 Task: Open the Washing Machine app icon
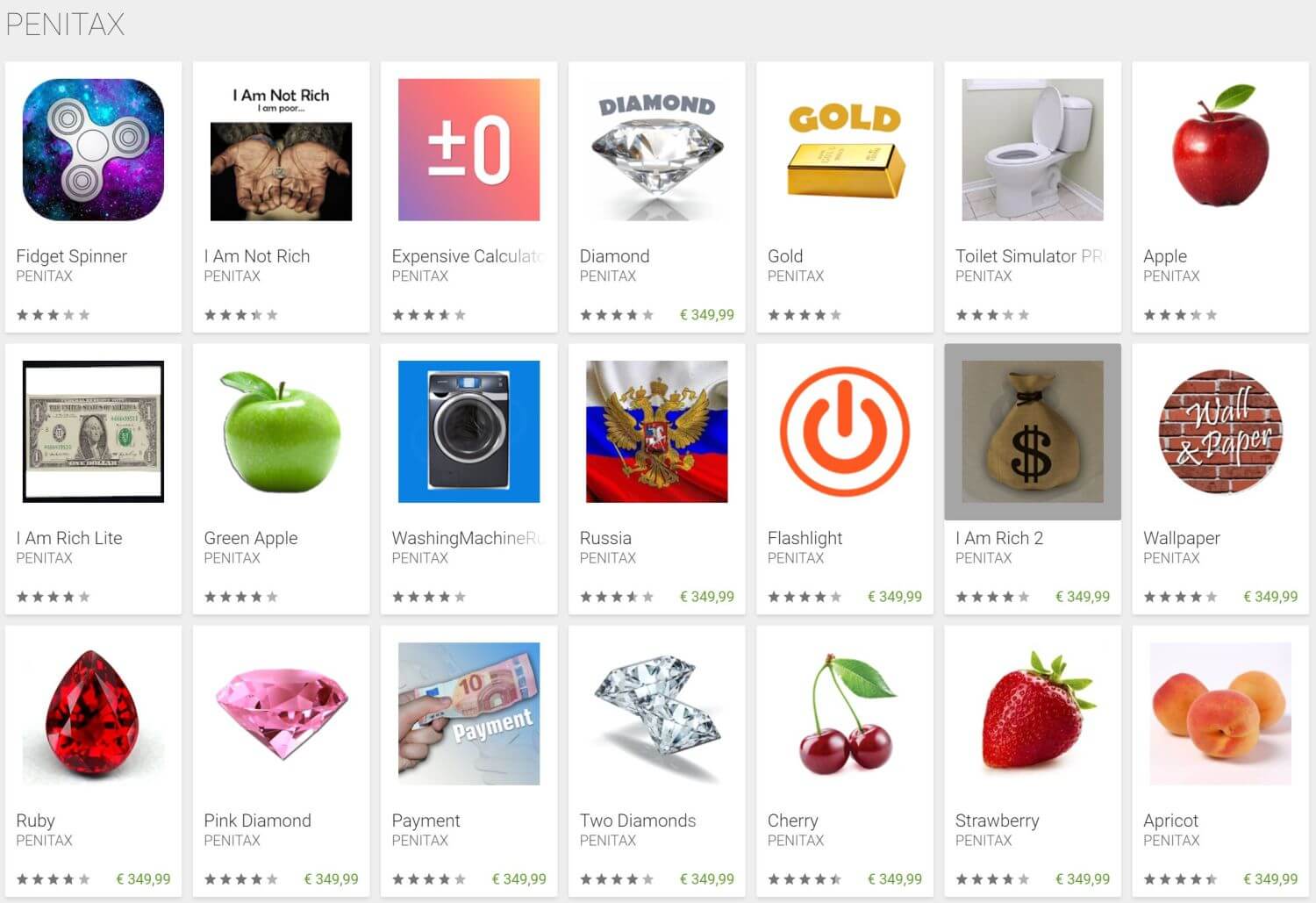[x=468, y=432]
